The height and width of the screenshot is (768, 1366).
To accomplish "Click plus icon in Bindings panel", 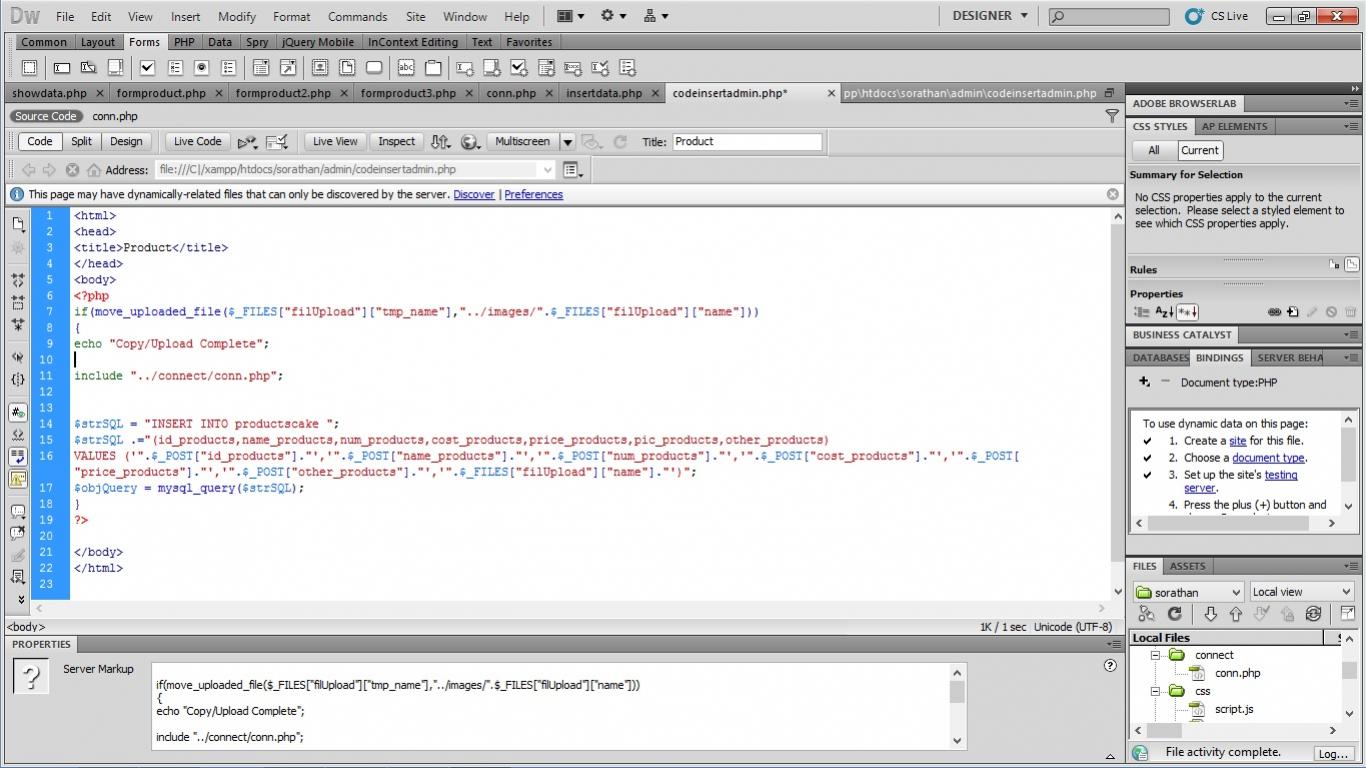I will coord(1144,382).
